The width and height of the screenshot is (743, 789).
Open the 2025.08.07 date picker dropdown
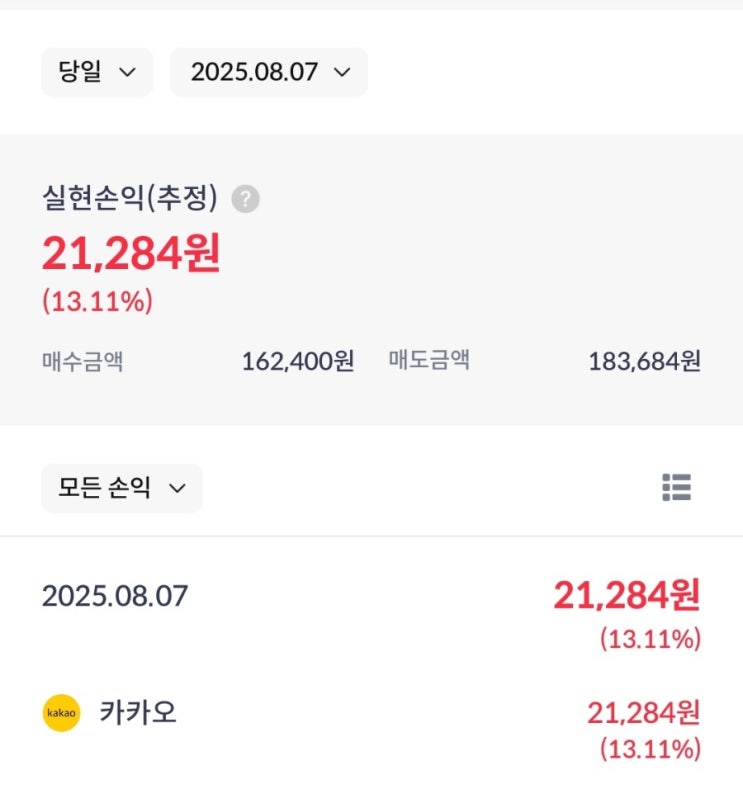coord(268,72)
